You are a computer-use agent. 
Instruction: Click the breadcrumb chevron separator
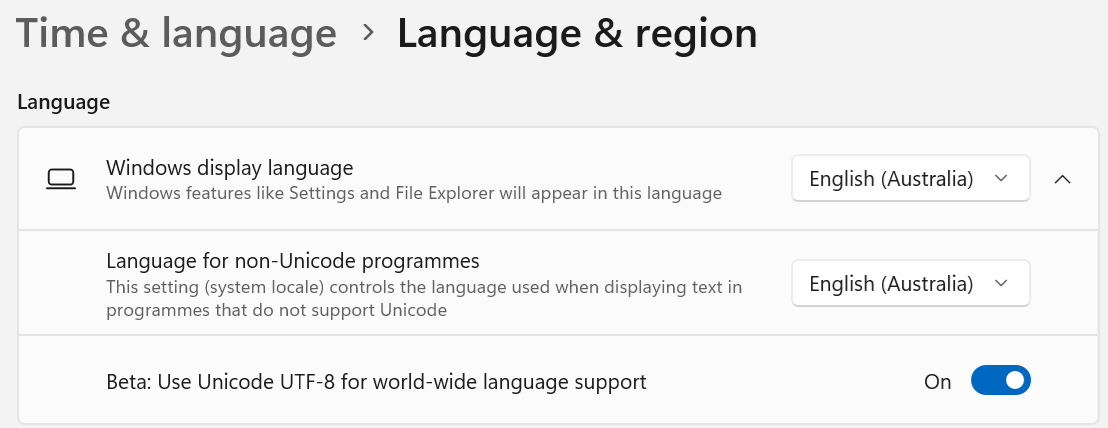tap(367, 32)
